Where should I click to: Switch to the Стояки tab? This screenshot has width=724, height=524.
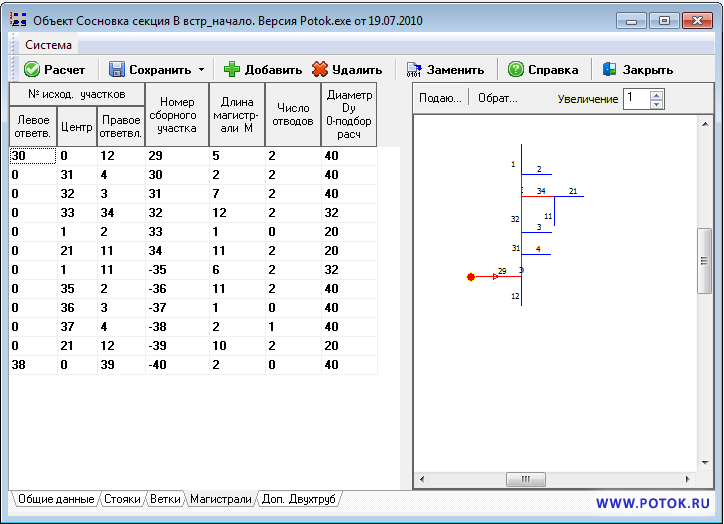[122, 498]
